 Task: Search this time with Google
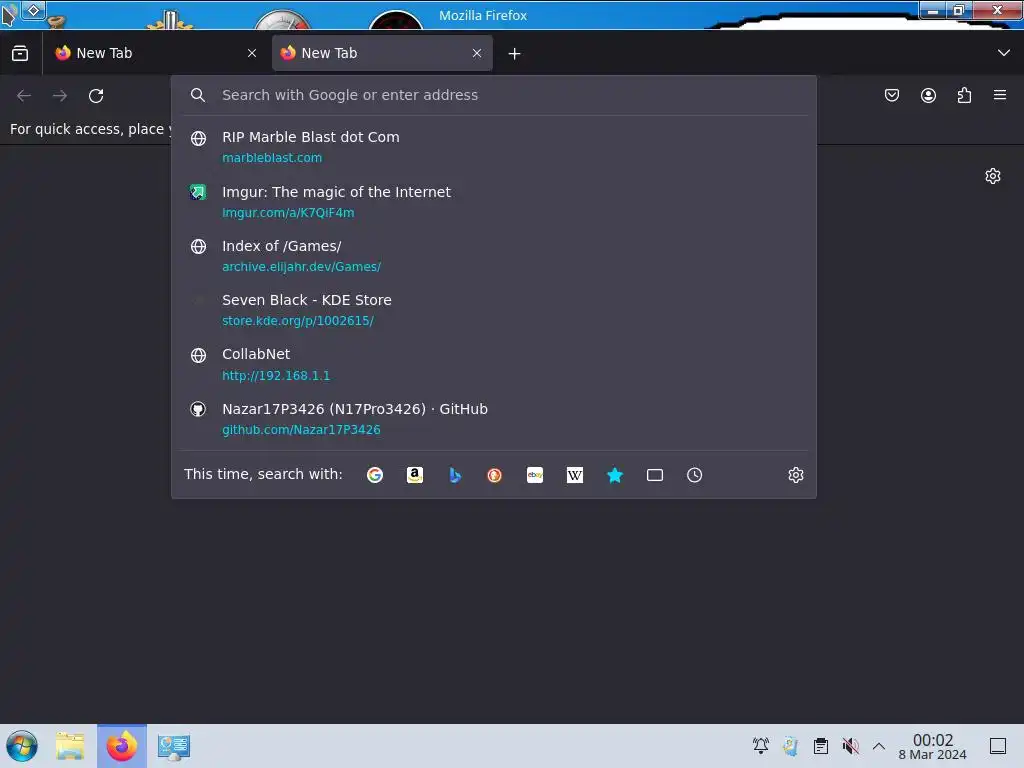[x=375, y=475]
